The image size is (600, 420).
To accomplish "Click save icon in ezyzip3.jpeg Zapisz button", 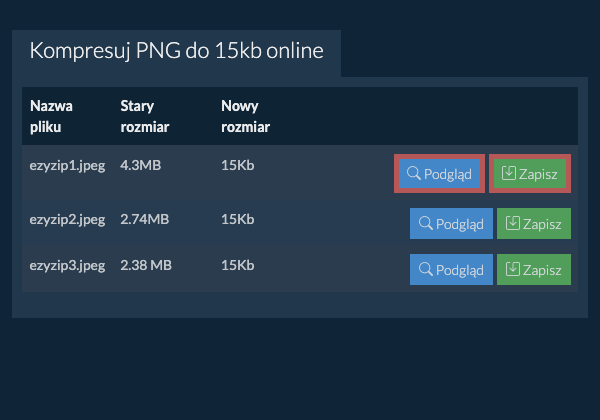I will pyautogui.click(x=513, y=269).
